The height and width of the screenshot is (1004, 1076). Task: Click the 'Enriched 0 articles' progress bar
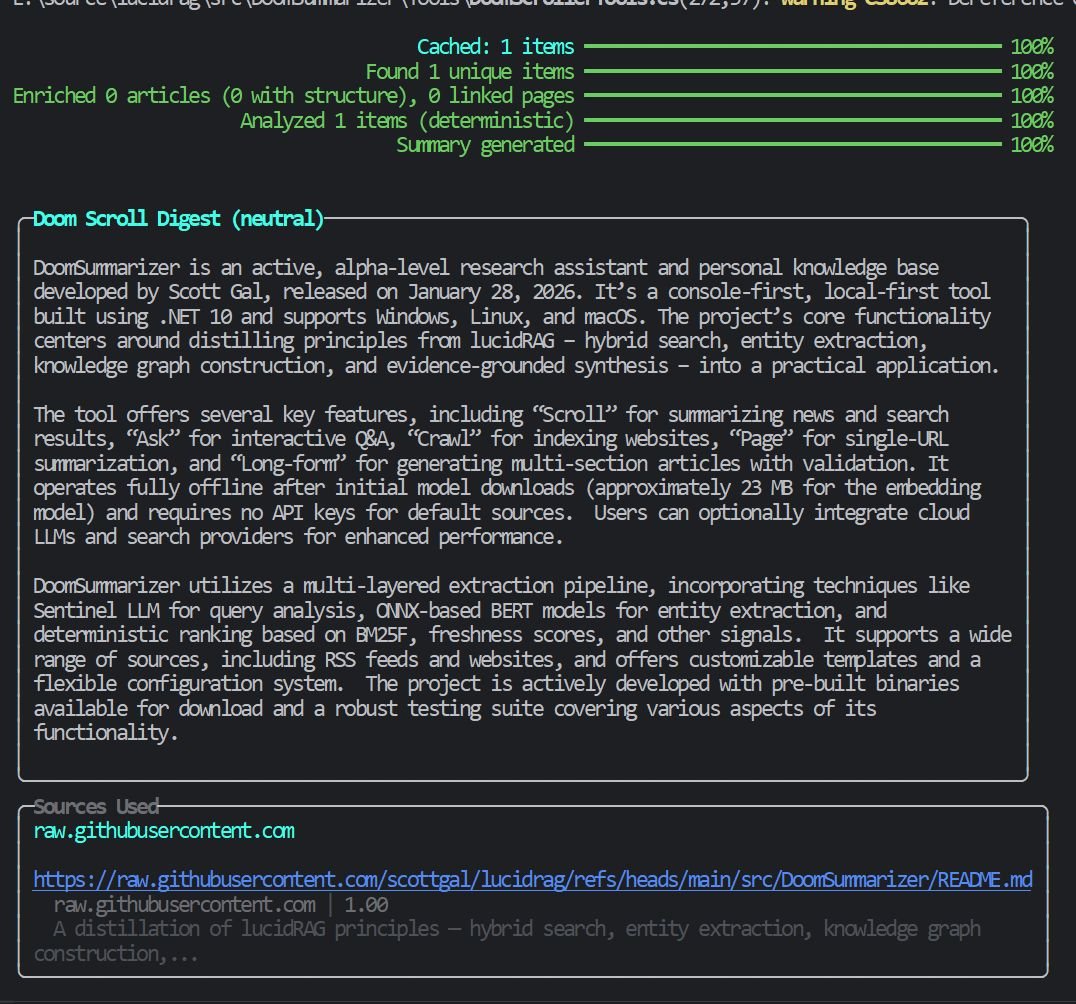pyautogui.click(x=793, y=95)
